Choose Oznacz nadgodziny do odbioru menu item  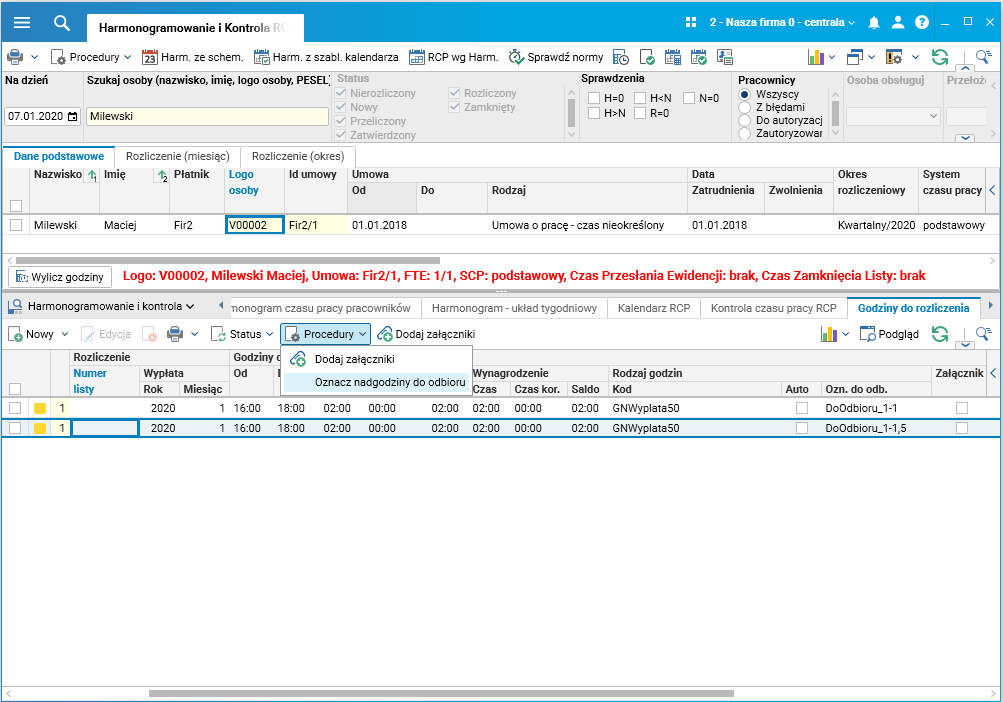tap(389, 382)
